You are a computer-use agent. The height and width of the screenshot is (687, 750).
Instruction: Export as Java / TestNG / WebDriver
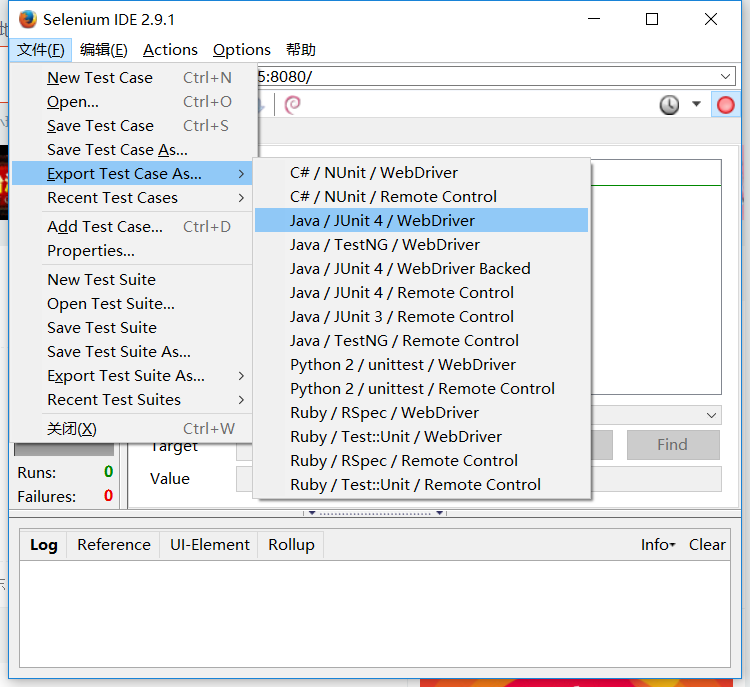(x=421, y=244)
